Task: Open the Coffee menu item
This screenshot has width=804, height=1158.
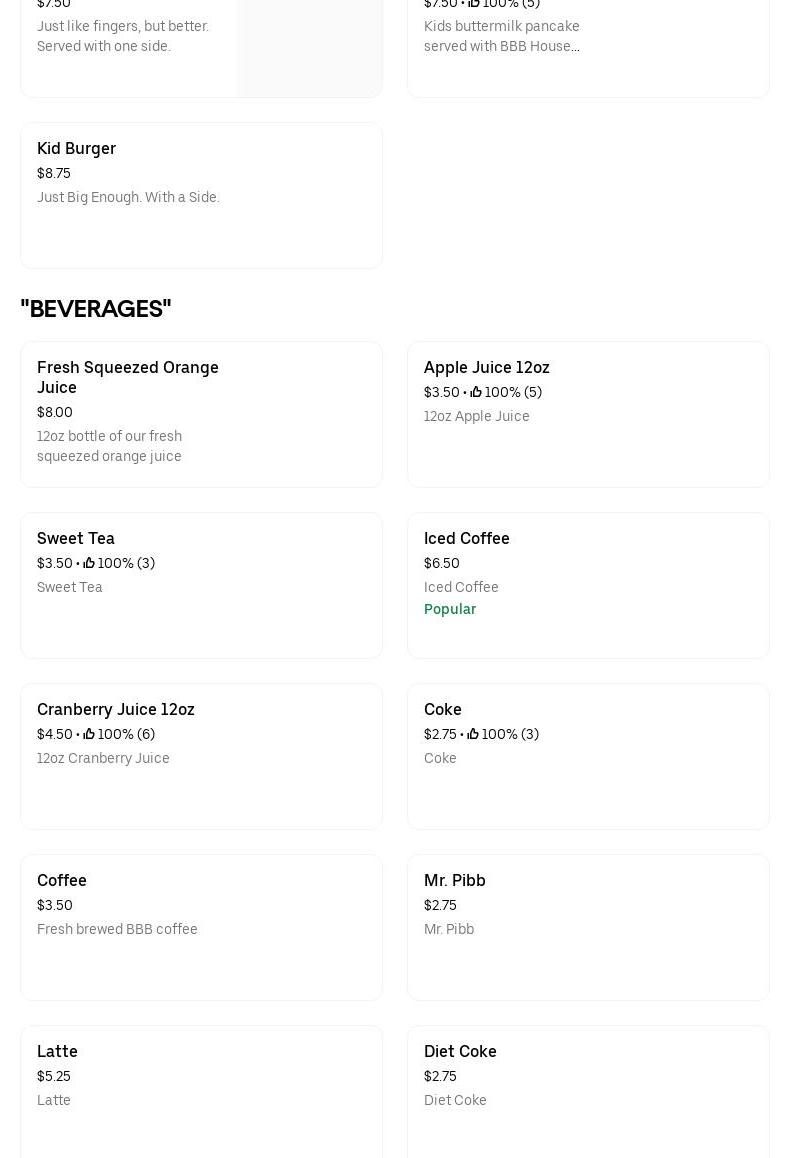Action: (62, 880)
